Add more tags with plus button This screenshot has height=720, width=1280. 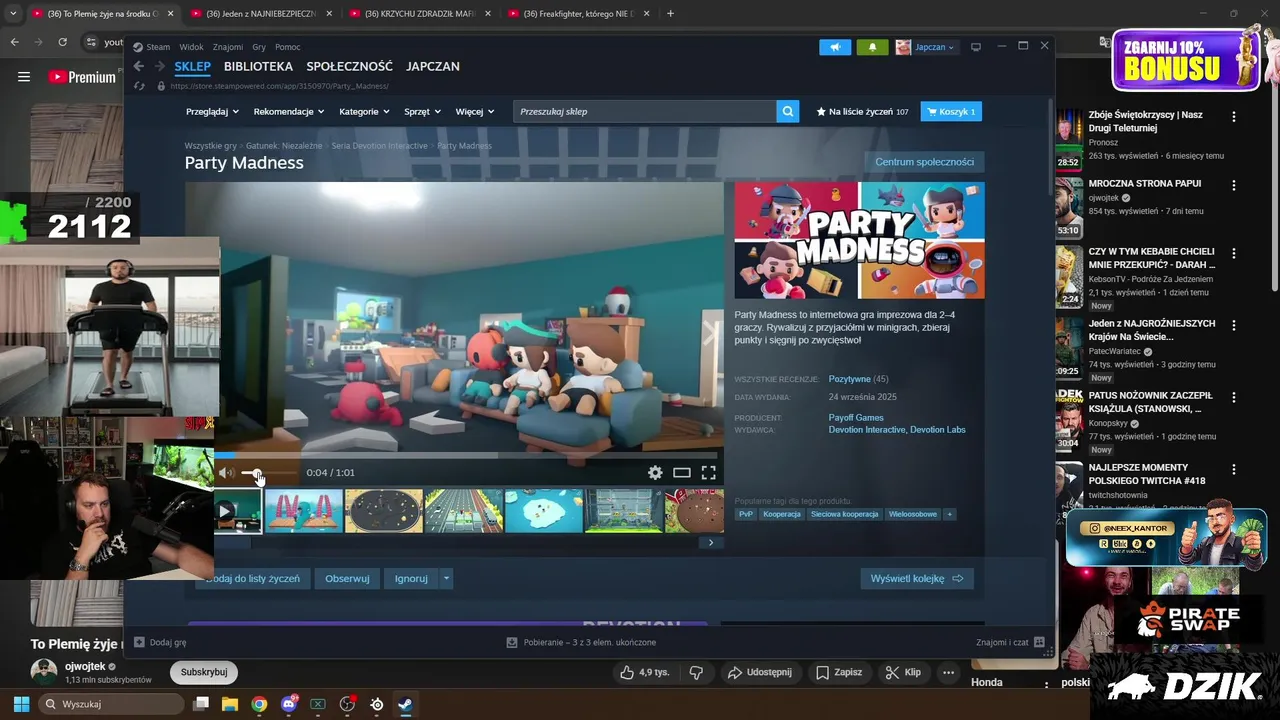click(949, 514)
